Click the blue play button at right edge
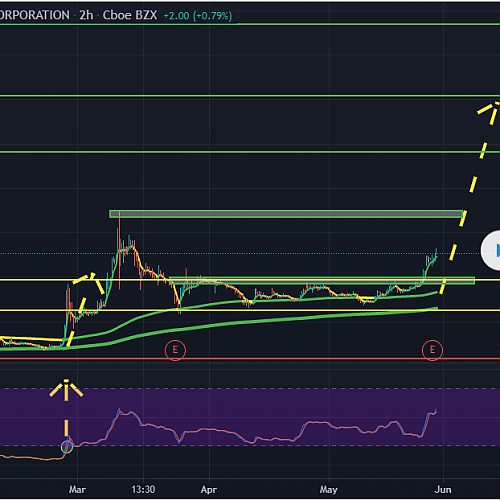This screenshot has width=500, height=500. (492, 250)
